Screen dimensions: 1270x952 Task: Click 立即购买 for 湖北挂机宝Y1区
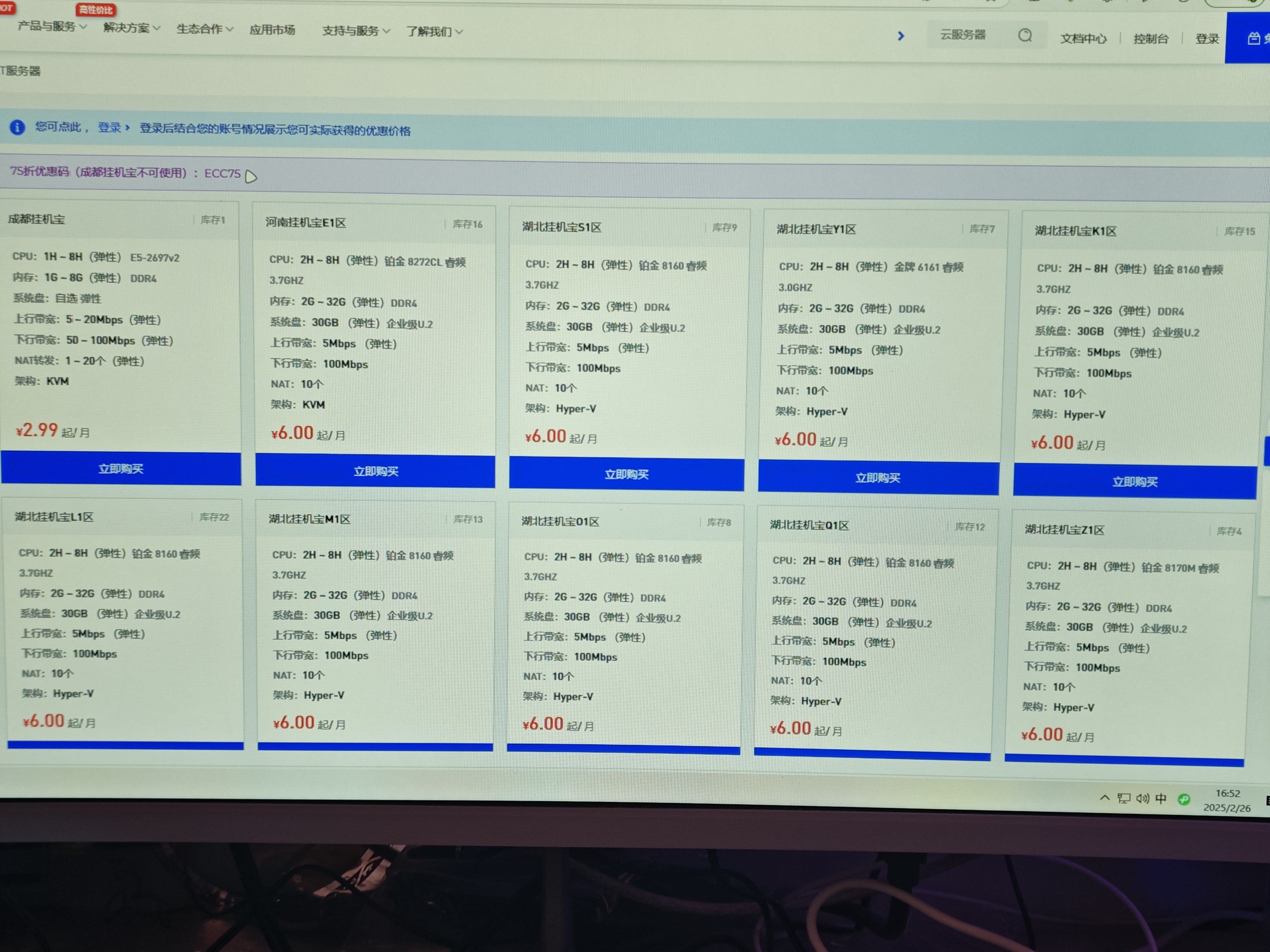click(878, 478)
